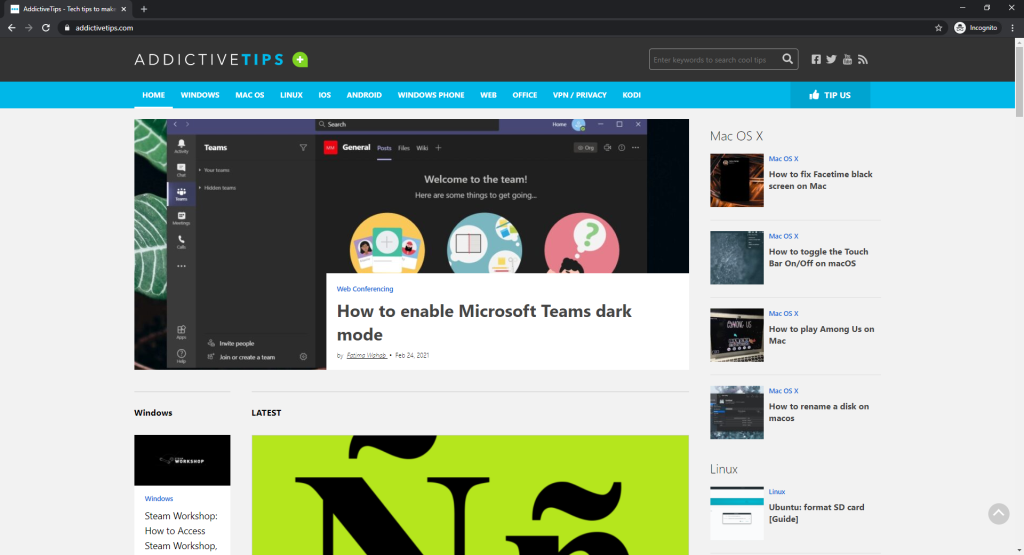Viewport: 1024px width, 555px height.
Task: Click the Touch Bar article thumbnail
Action: pyautogui.click(x=737, y=257)
